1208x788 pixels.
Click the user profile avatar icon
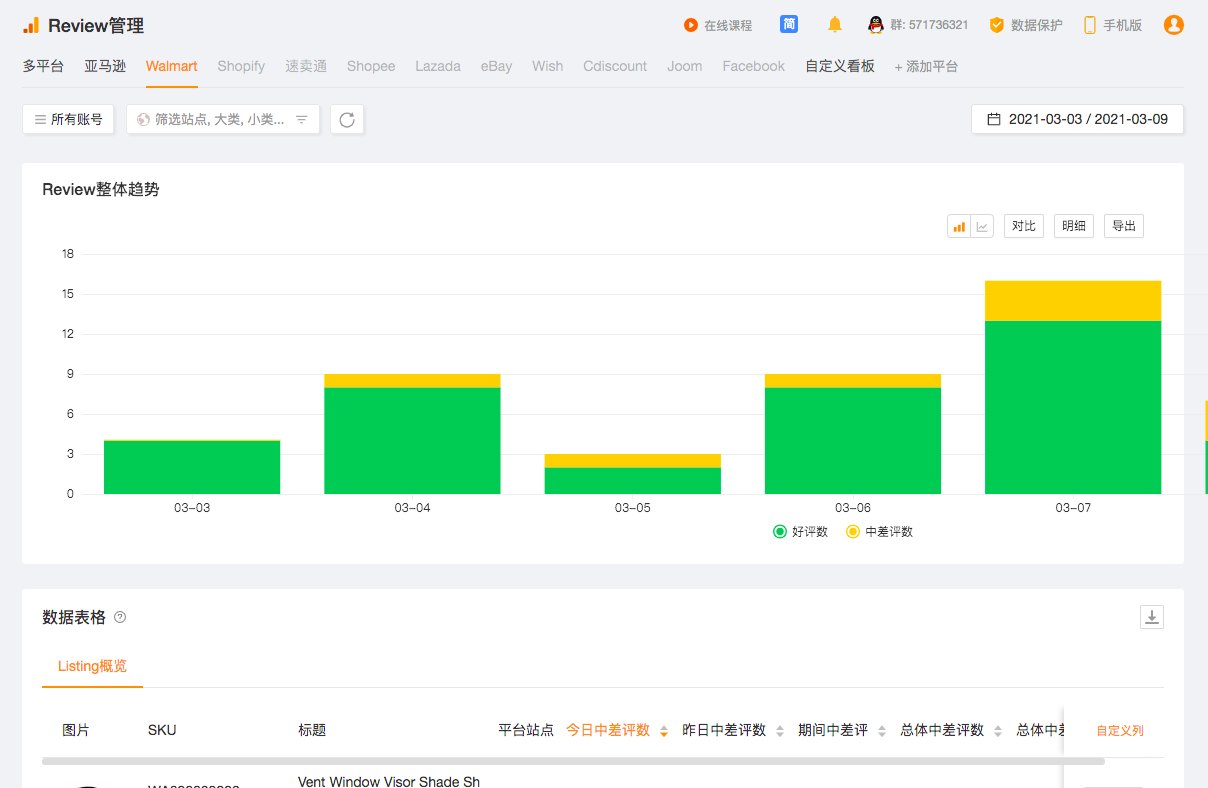[x=1174, y=25]
